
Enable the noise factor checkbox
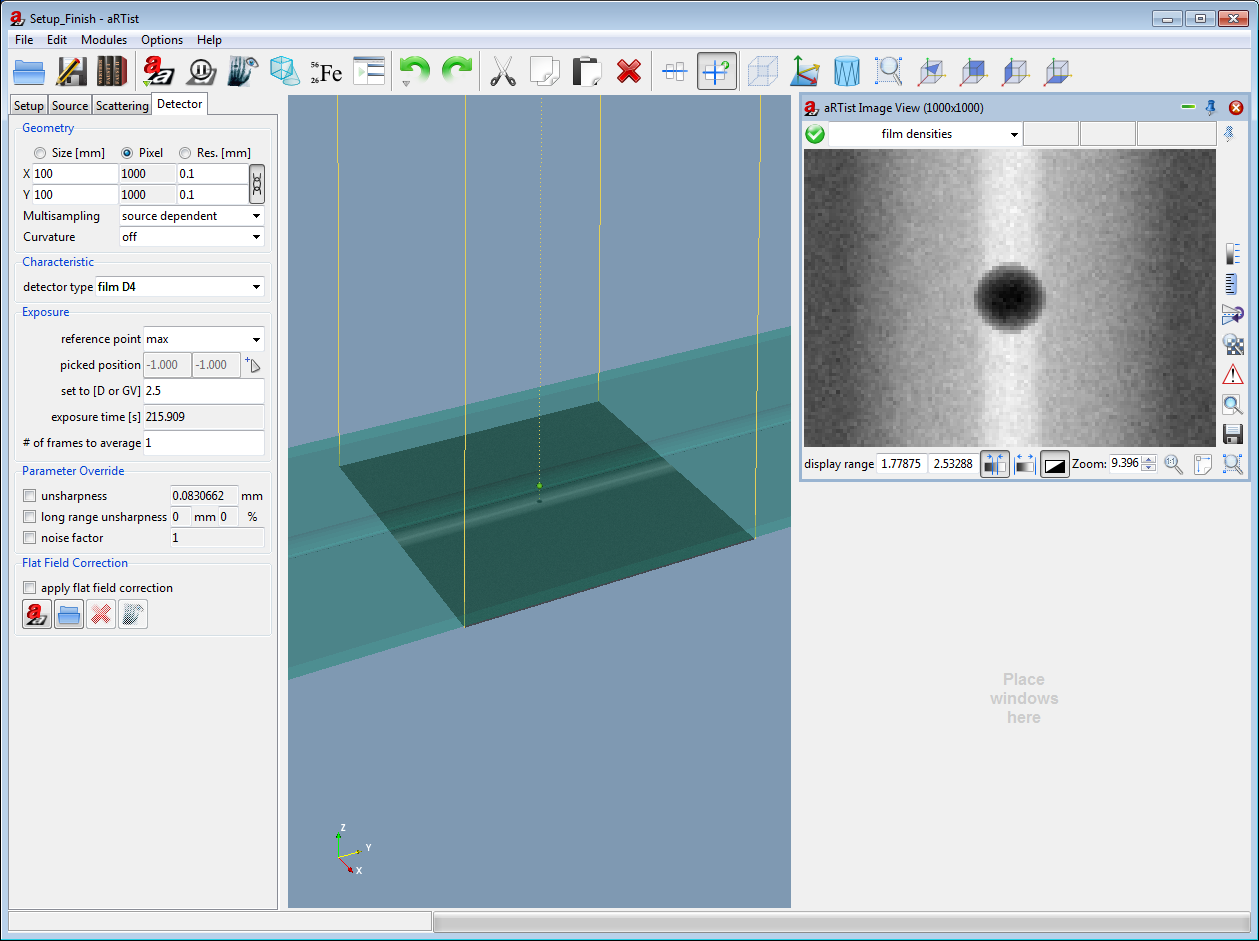pyautogui.click(x=30, y=538)
